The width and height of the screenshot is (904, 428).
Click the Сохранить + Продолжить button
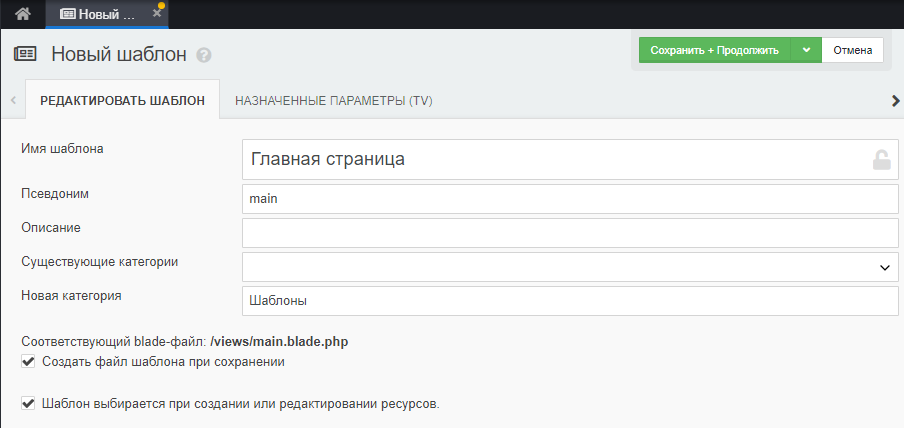(x=714, y=50)
